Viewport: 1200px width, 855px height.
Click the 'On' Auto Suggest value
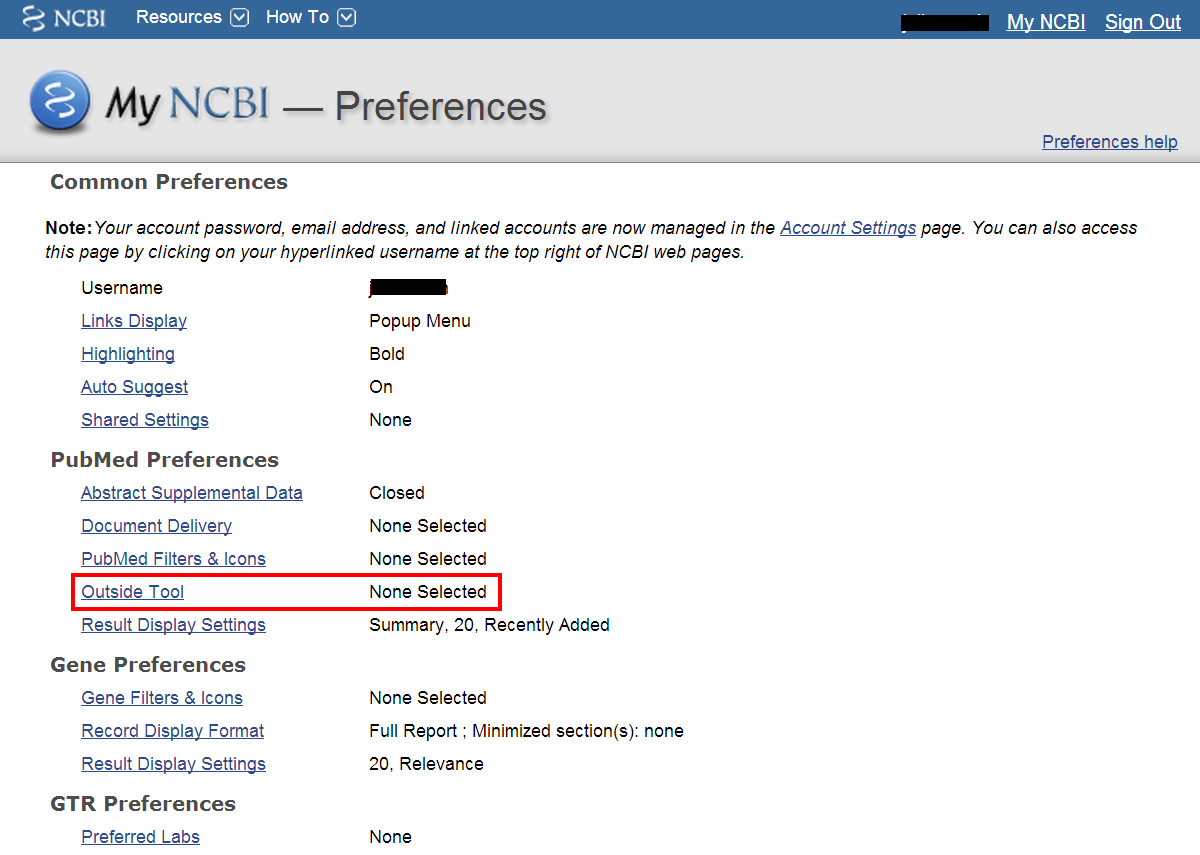[381, 387]
